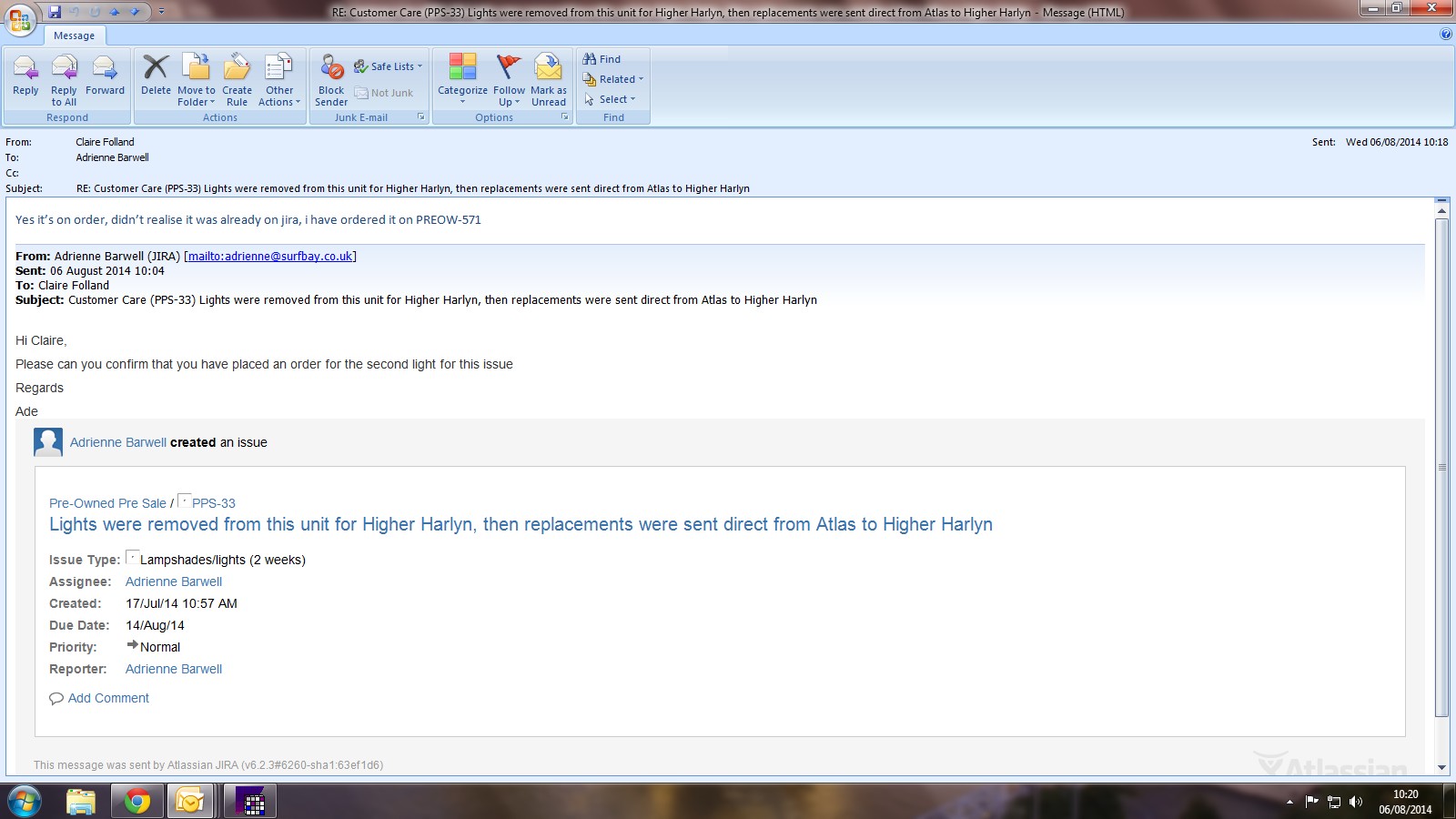Open the Related menu in Find group
This screenshot has height=819, width=1456.
point(613,79)
